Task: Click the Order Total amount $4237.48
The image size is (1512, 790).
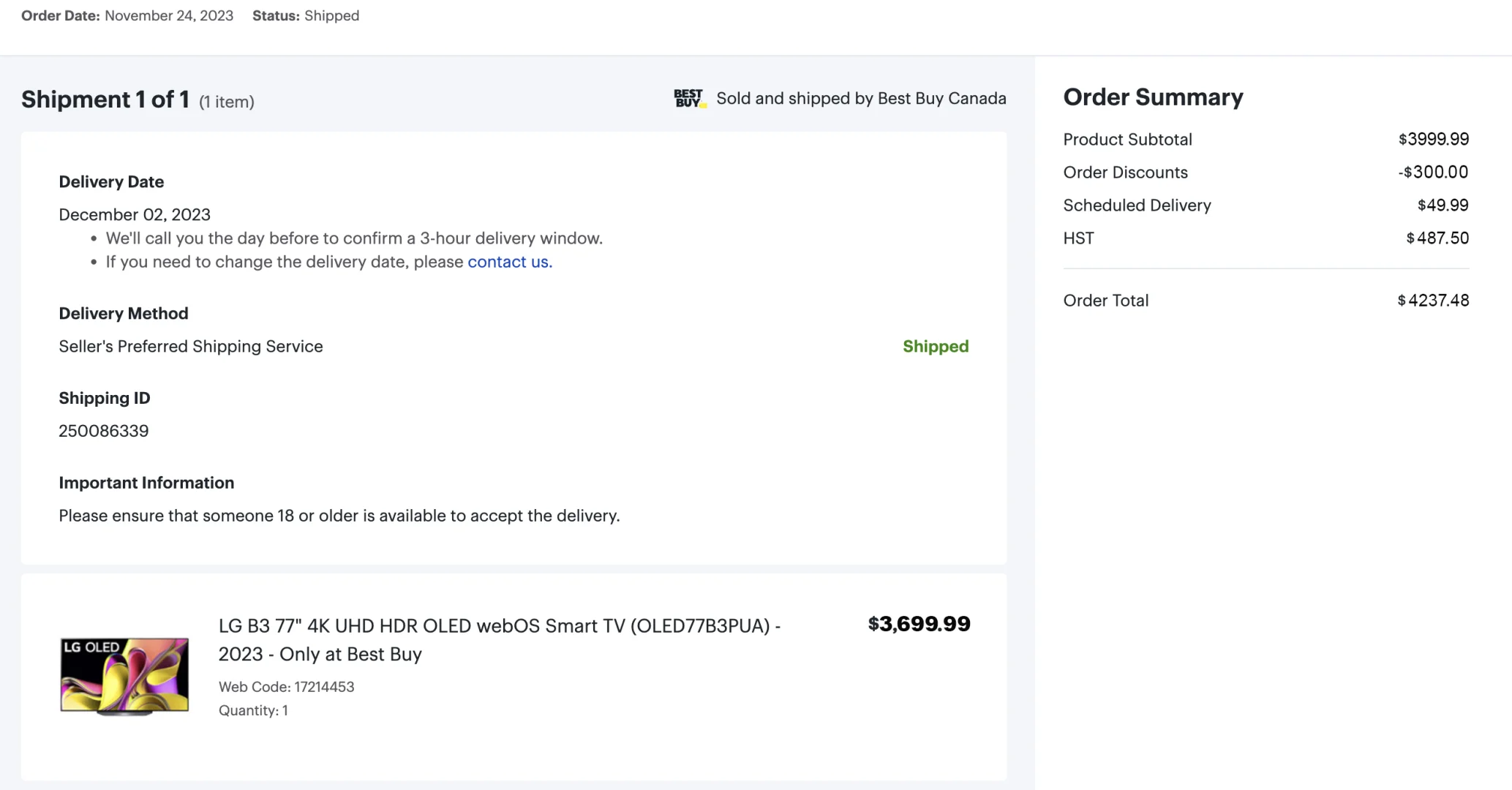Action: point(1432,301)
